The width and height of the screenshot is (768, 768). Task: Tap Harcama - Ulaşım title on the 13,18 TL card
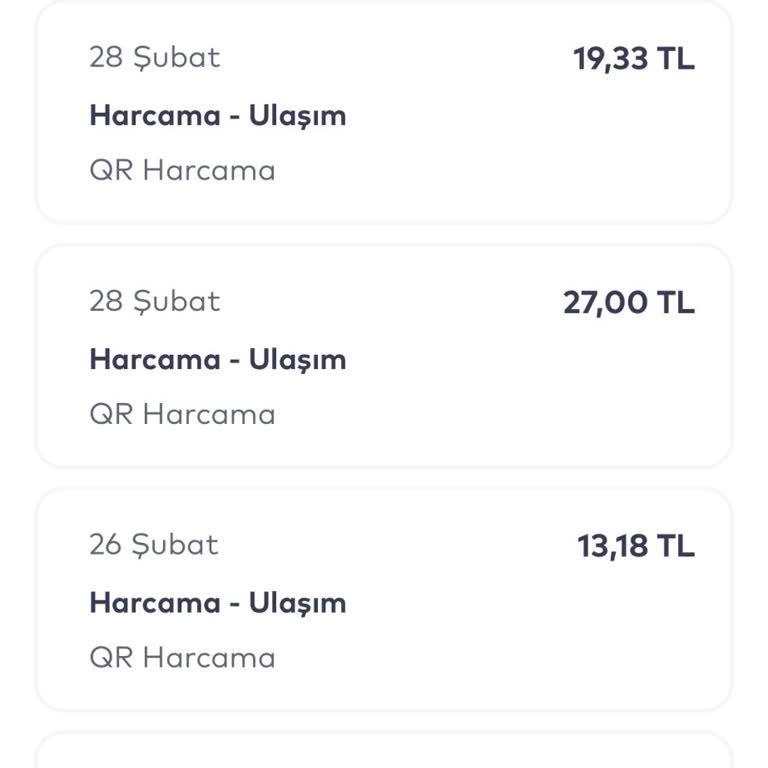(x=217, y=603)
